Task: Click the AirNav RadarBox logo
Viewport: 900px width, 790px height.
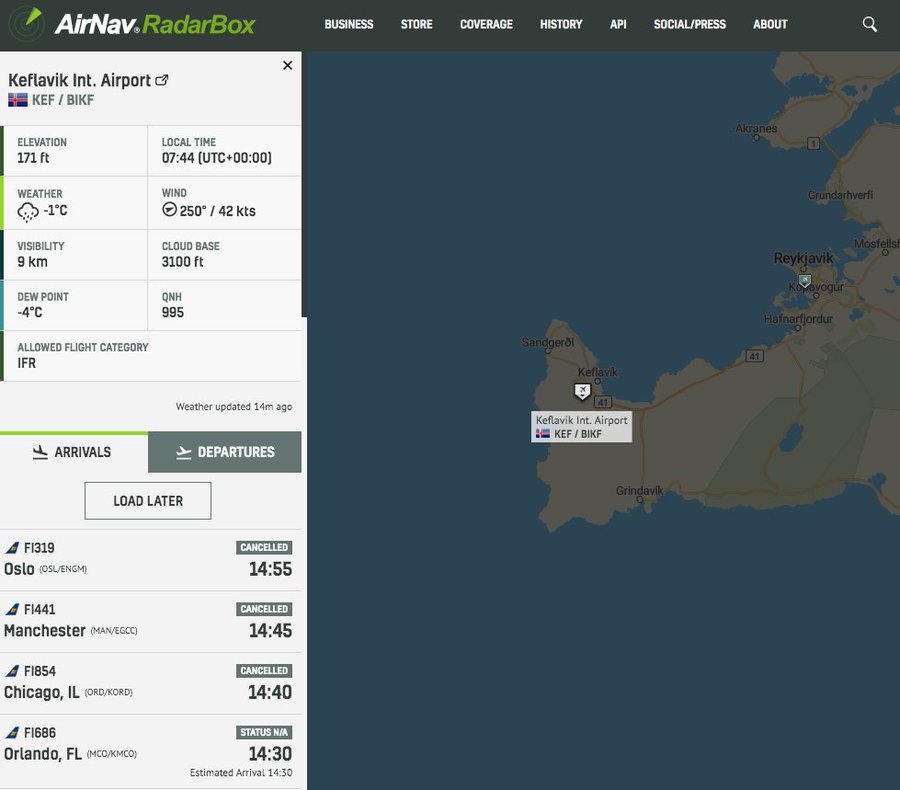Action: click(133, 24)
